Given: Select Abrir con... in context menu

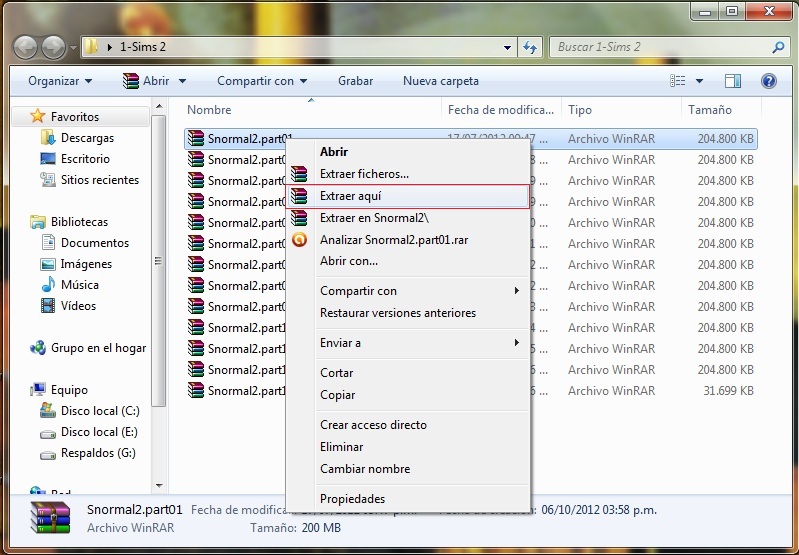Looking at the screenshot, I should click(408, 261).
